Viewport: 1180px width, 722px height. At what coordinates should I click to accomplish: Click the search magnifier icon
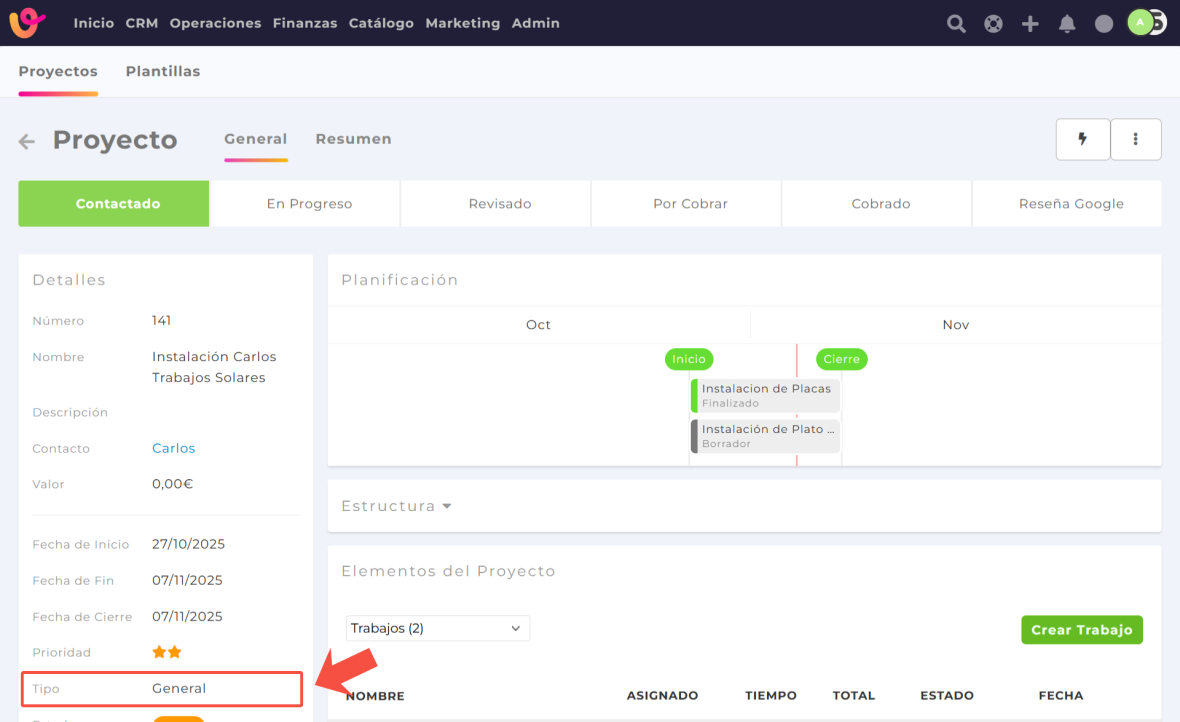[956, 24]
